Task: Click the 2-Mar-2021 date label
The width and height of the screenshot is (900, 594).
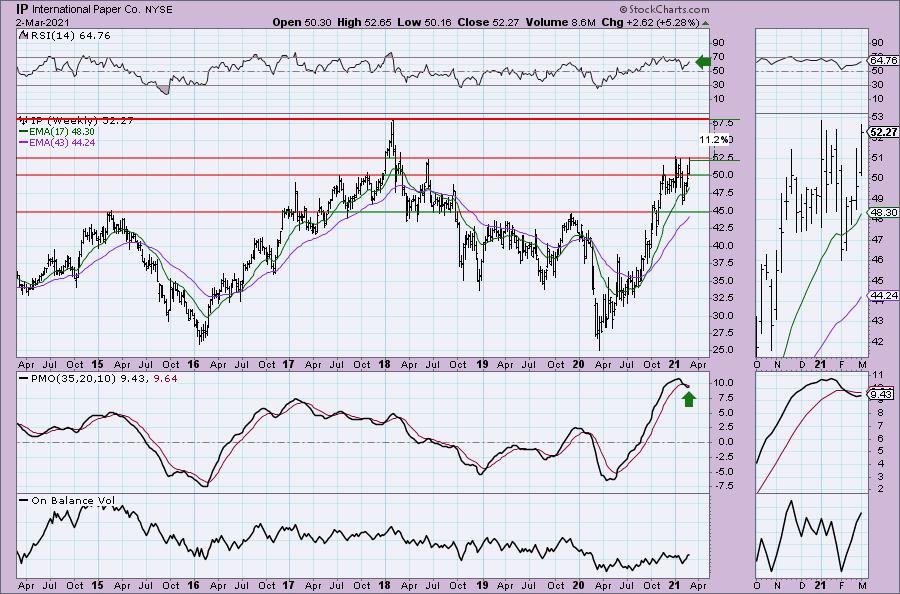Action: point(42,23)
